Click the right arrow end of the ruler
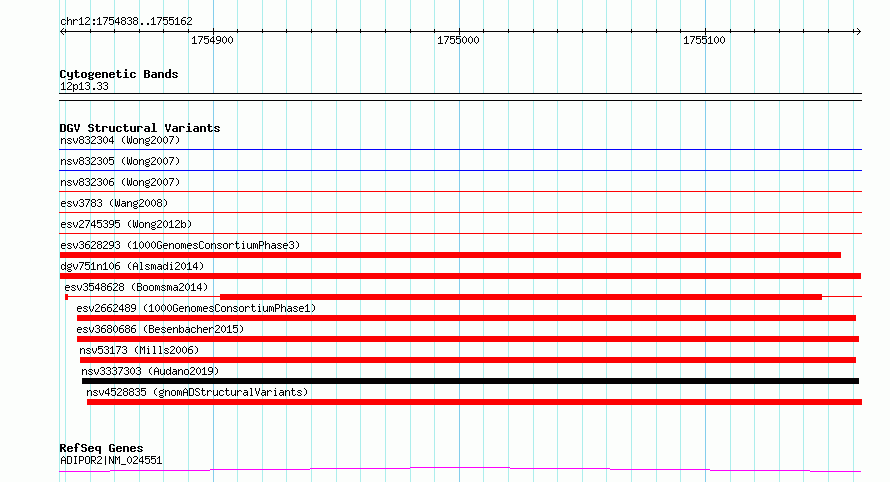Image resolution: width=890 pixels, height=482 pixels. click(x=858, y=32)
